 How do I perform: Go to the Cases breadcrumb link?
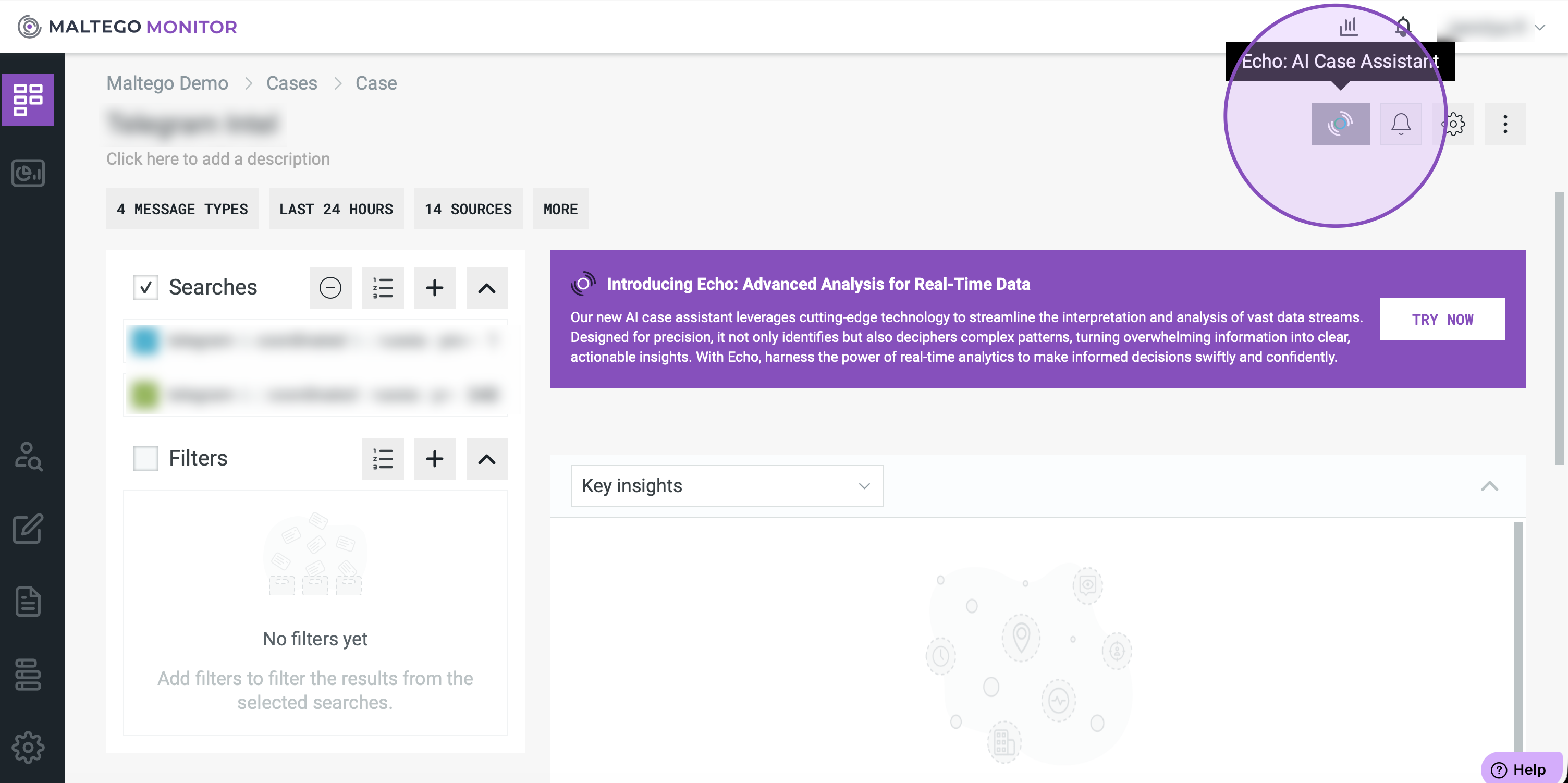pos(291,83)
